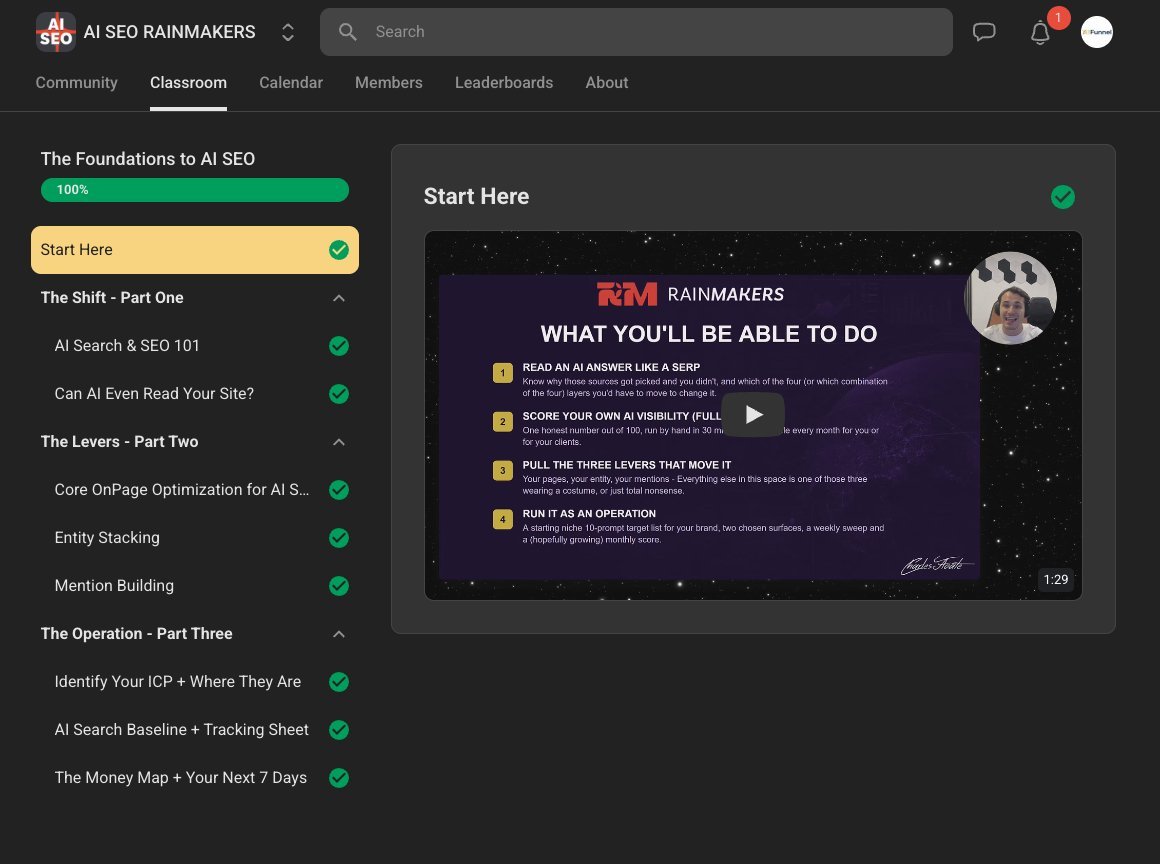Play the Start Here video
Viewport: 1160px width, 864px height.
tap(753, 414)
